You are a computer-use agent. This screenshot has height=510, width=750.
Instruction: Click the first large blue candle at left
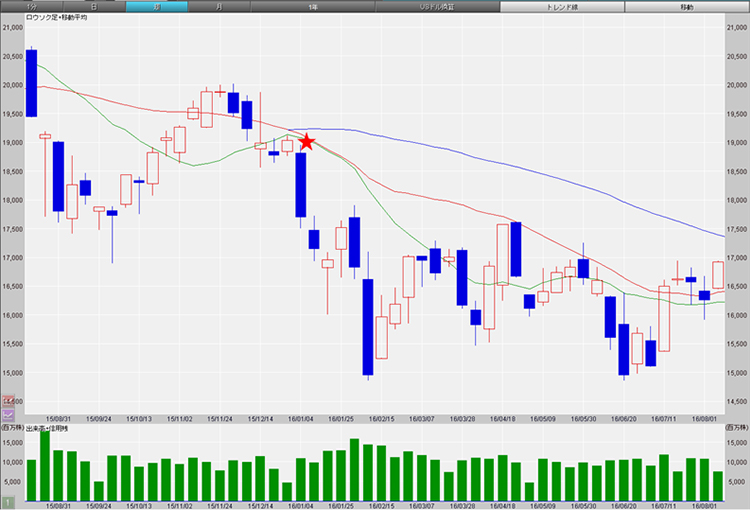[x=32, y=83]
